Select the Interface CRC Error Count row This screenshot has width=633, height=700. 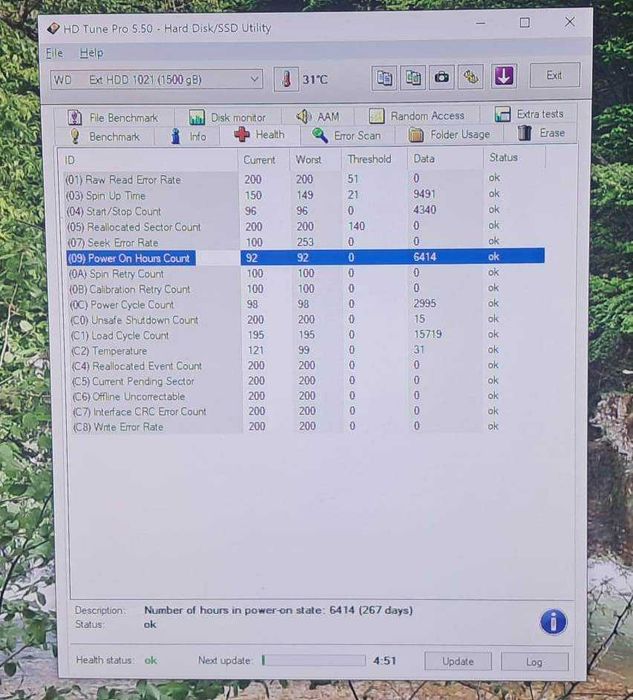tap(308, 411)
